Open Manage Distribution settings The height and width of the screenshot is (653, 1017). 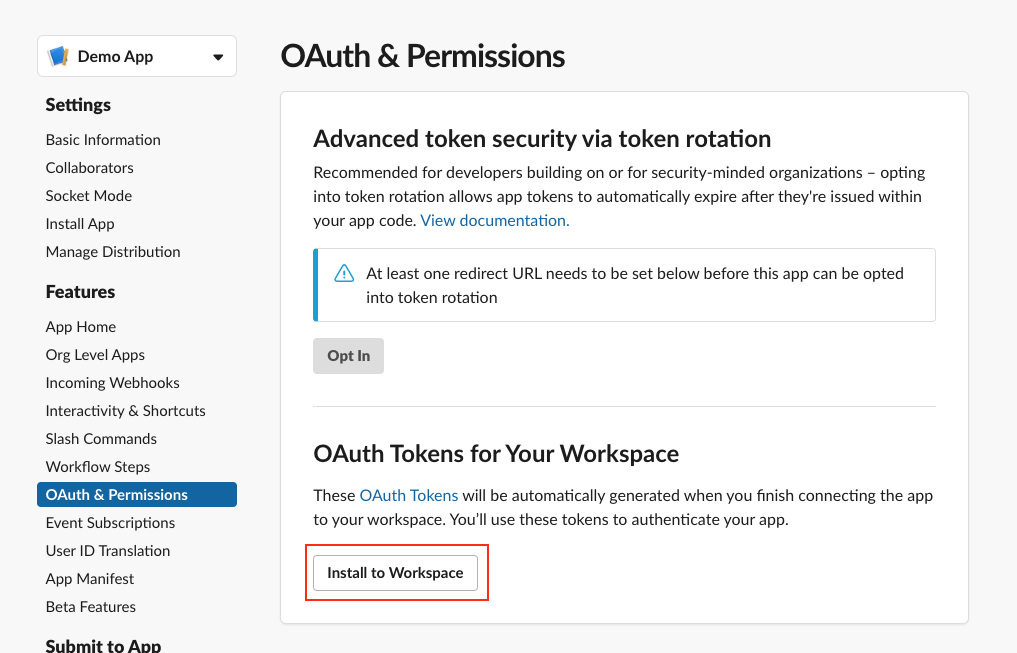click(x=113, y=252)
